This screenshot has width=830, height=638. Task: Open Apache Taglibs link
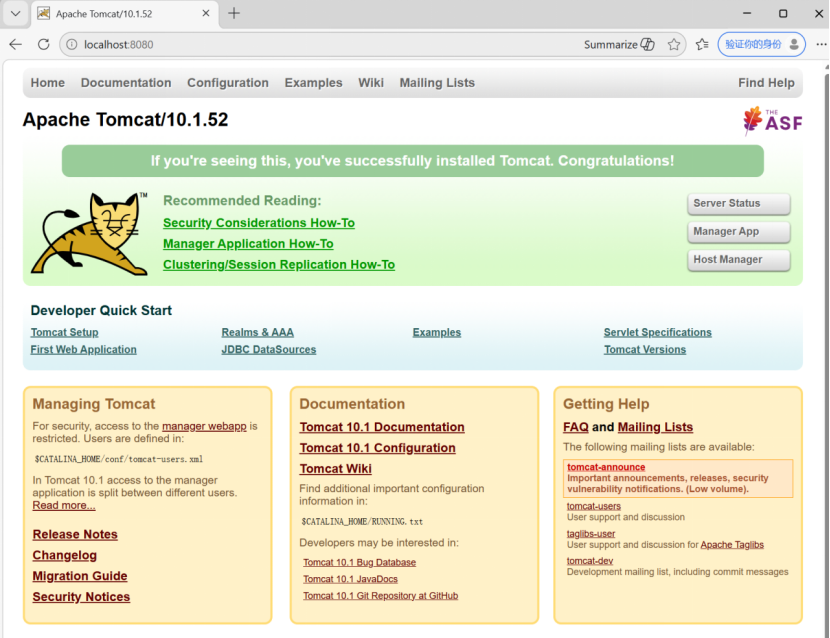pyautogui.click(x=732, y=545)
